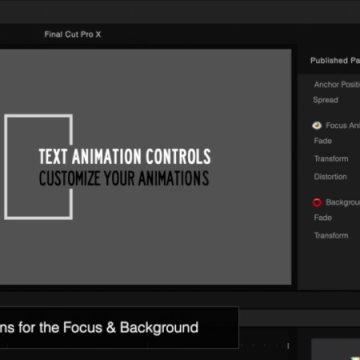360x360 pixels.
Task: Click the eye icon beside Focus Animation
Action: pyautogui.click(x=317, y=125)
